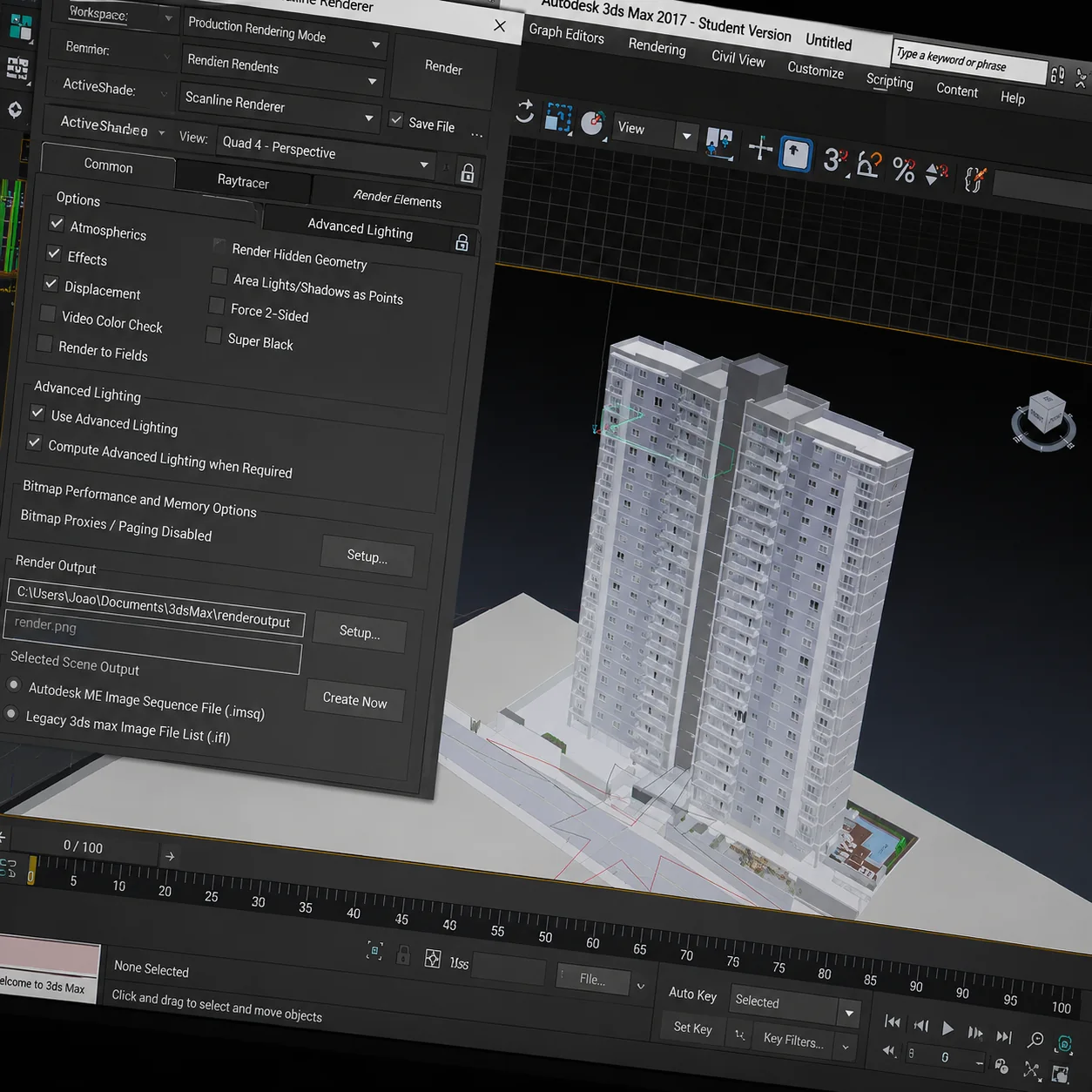Enable Super Black checkbox
The height and width of the screenshot is (1092, 1092).
pos(213,334)
